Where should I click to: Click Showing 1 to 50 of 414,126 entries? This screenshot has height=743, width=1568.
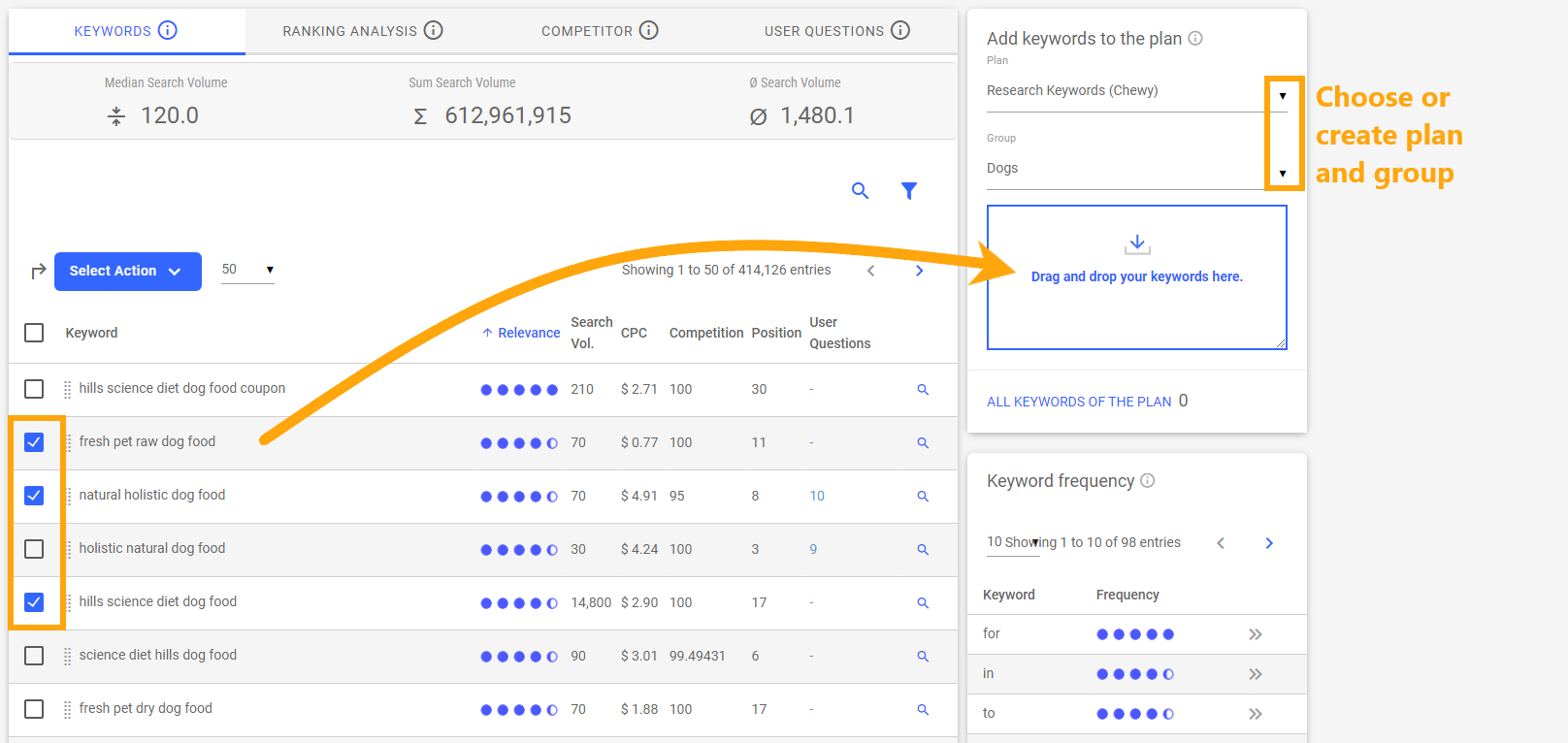(x=726, y=270)
